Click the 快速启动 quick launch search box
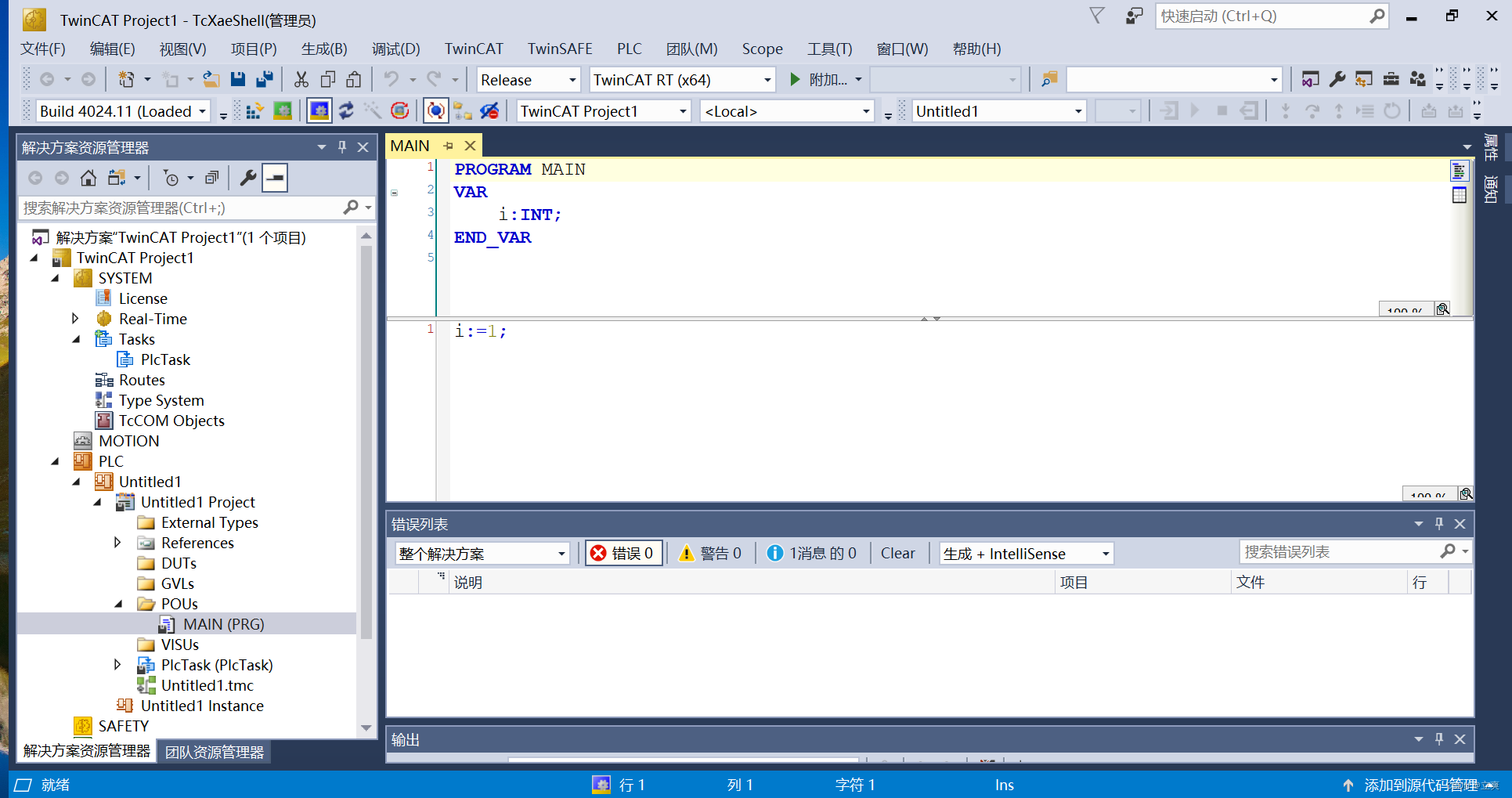1512x798 pixels. pos(1272,16)
